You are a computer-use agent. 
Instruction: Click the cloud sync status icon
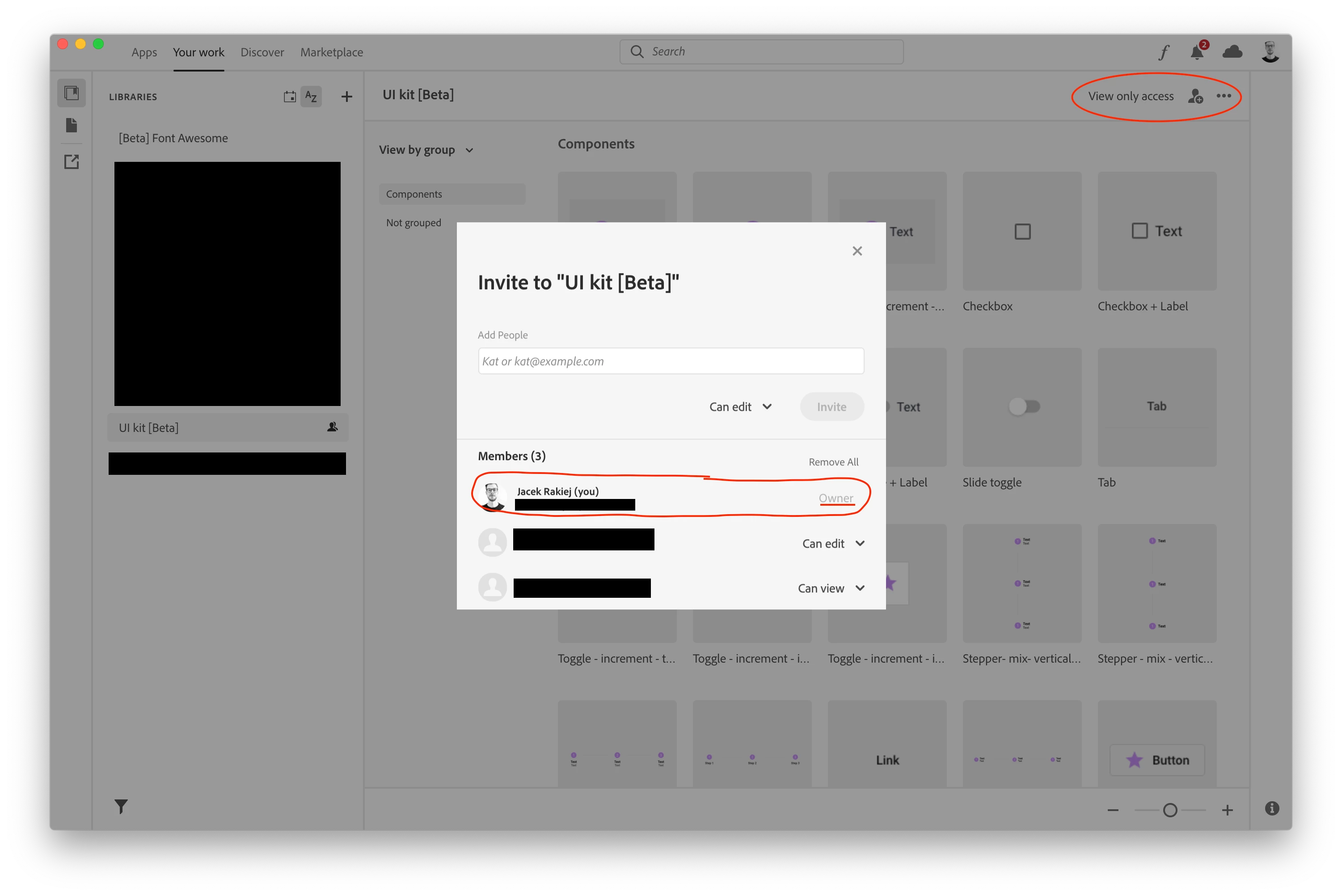tap(1232, 52)
